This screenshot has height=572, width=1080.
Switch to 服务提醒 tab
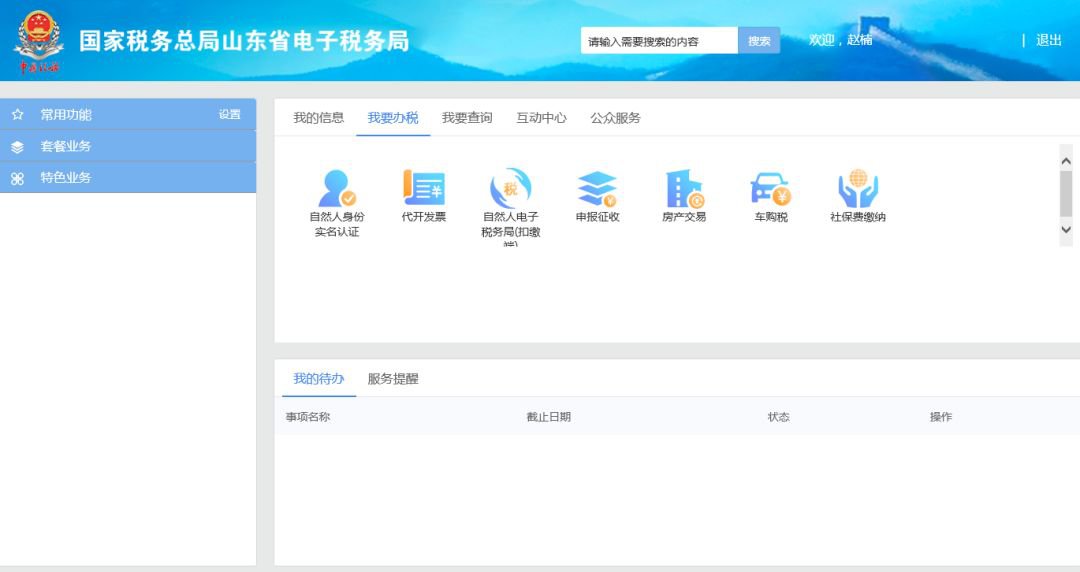pos(392,379)
